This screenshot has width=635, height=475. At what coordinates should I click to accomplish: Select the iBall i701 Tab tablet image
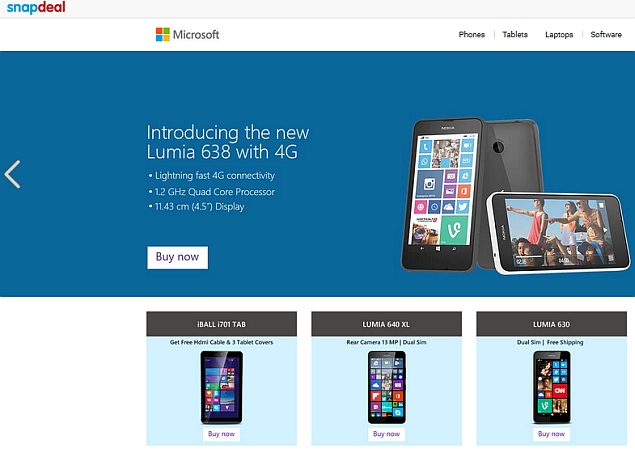click(x=222, y=387)
